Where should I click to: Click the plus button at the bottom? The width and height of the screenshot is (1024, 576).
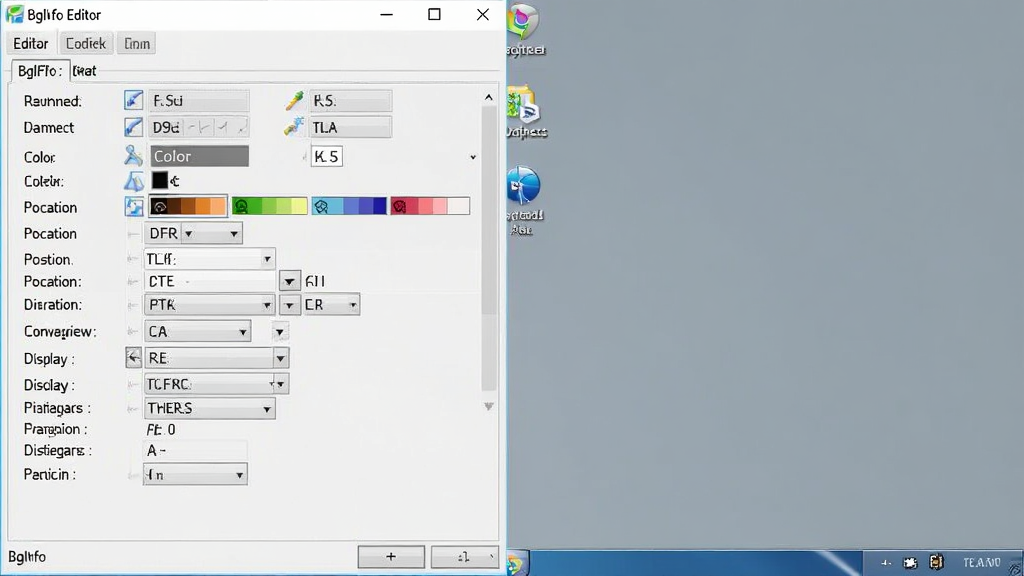click(391, 557)
